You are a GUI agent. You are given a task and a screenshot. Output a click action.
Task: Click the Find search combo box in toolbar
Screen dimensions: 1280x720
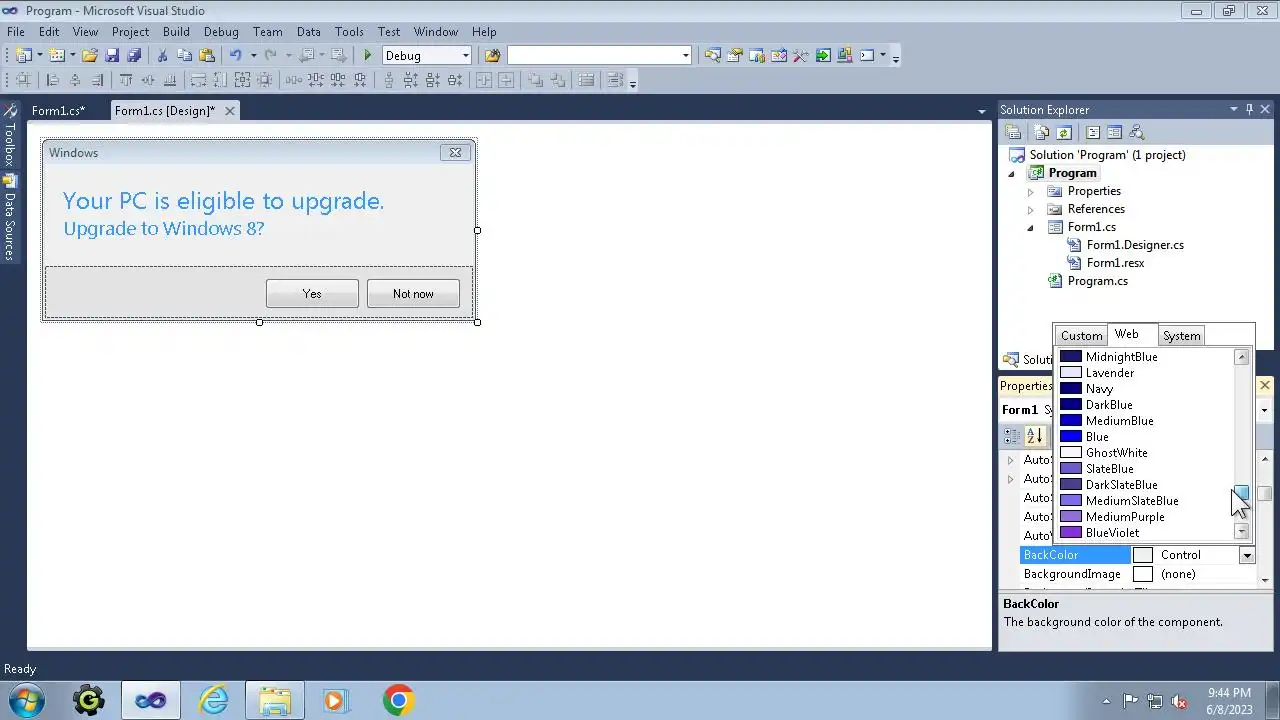[x=599, y=56]
